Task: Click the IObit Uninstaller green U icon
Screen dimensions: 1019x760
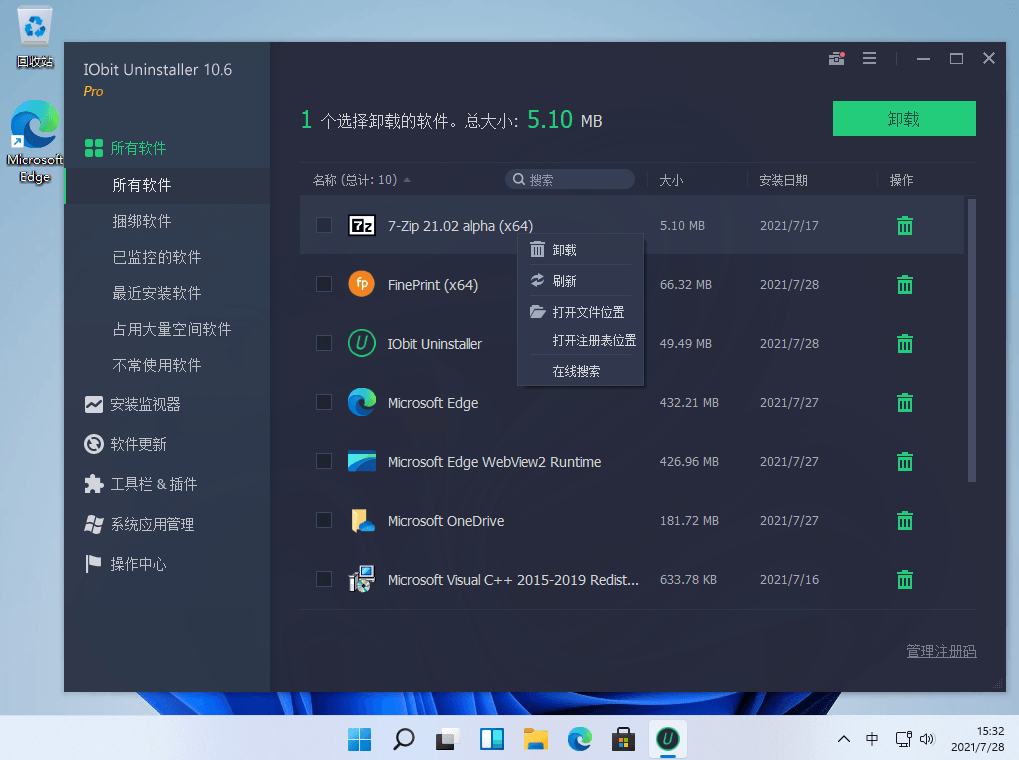Action: click(x=362, y=343)
